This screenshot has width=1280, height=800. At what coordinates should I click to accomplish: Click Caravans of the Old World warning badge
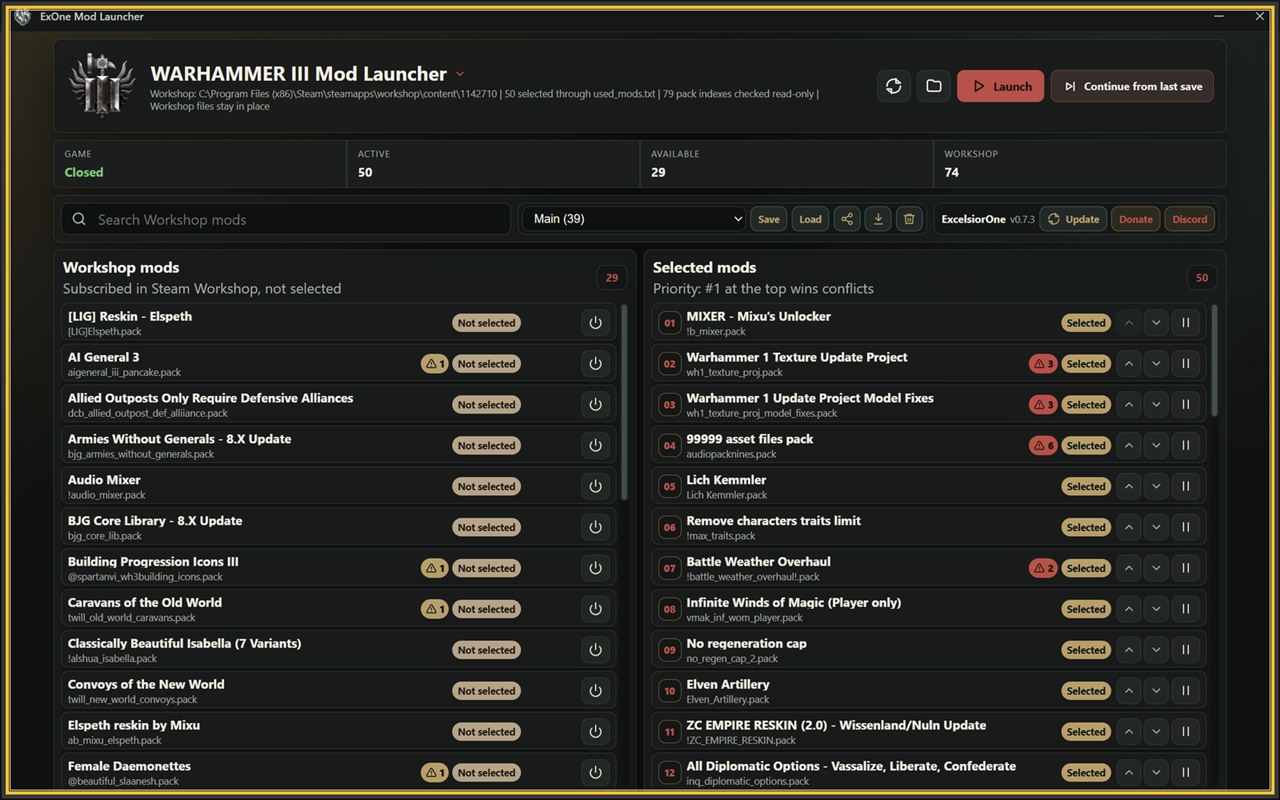[x=435, y=609]
